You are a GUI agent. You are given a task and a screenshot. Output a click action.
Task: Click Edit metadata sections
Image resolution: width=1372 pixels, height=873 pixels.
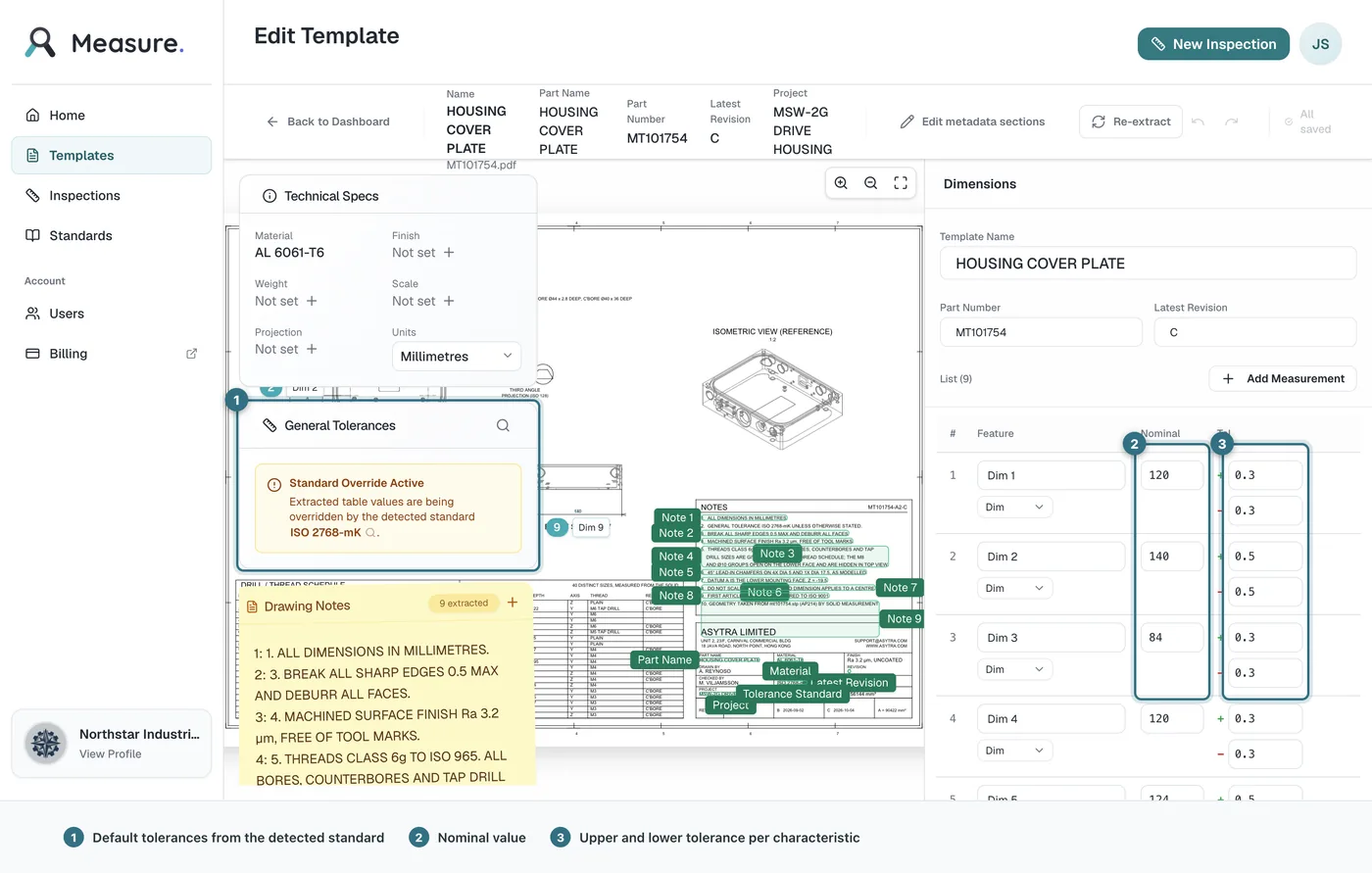pyautogui.click(x=972, y=121)
